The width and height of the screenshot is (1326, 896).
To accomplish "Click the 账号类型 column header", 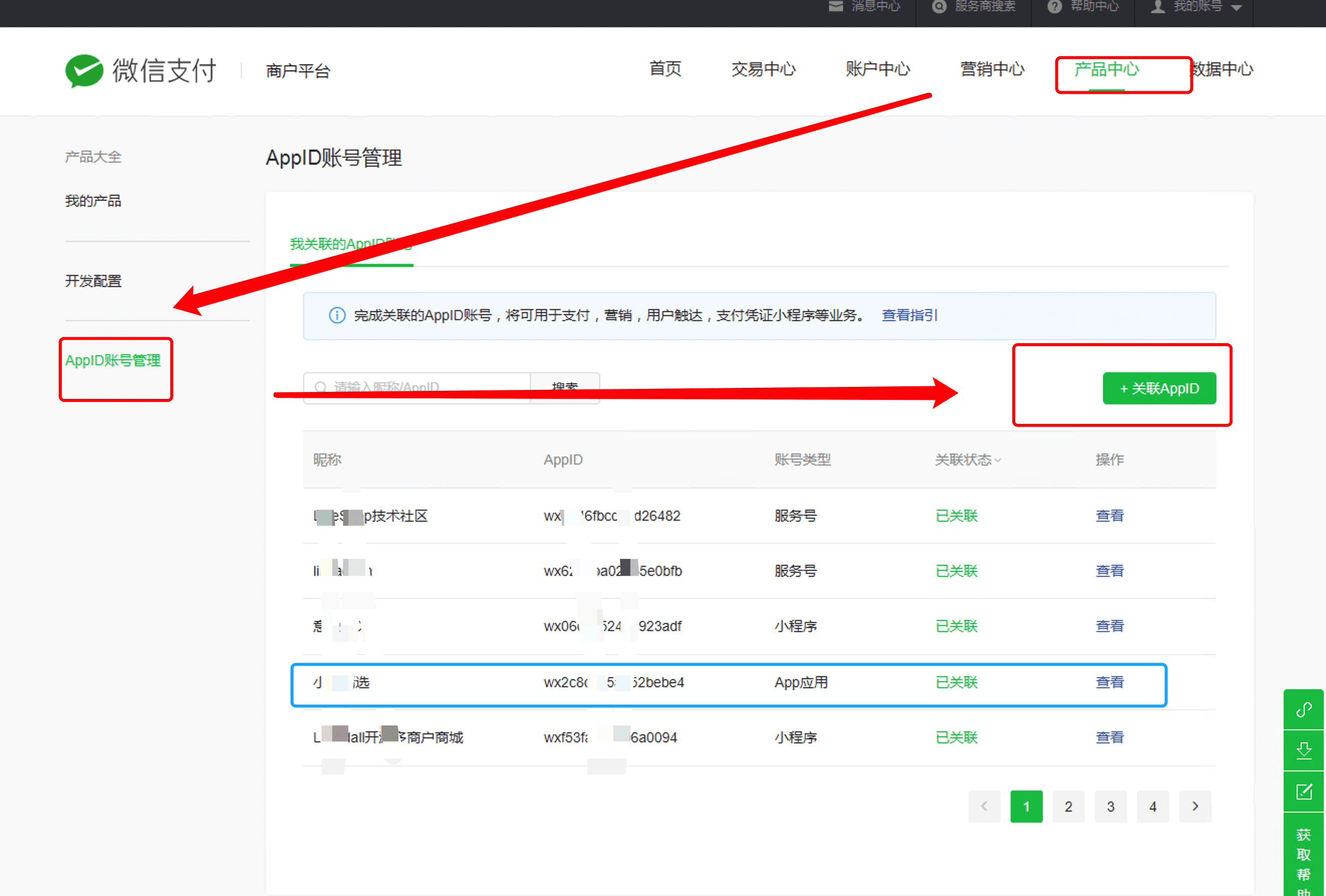I will coord(802,460).
